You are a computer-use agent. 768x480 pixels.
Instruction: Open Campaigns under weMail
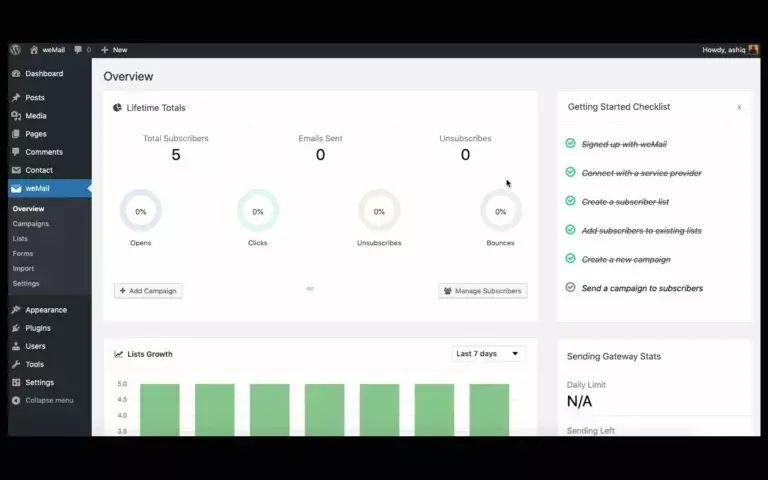click(31, 223)
